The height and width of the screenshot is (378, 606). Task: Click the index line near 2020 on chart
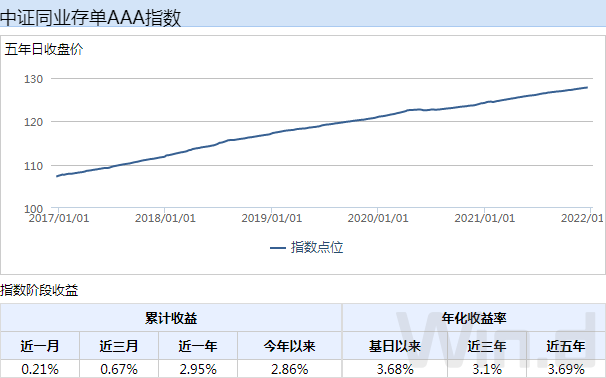(378, 117)
